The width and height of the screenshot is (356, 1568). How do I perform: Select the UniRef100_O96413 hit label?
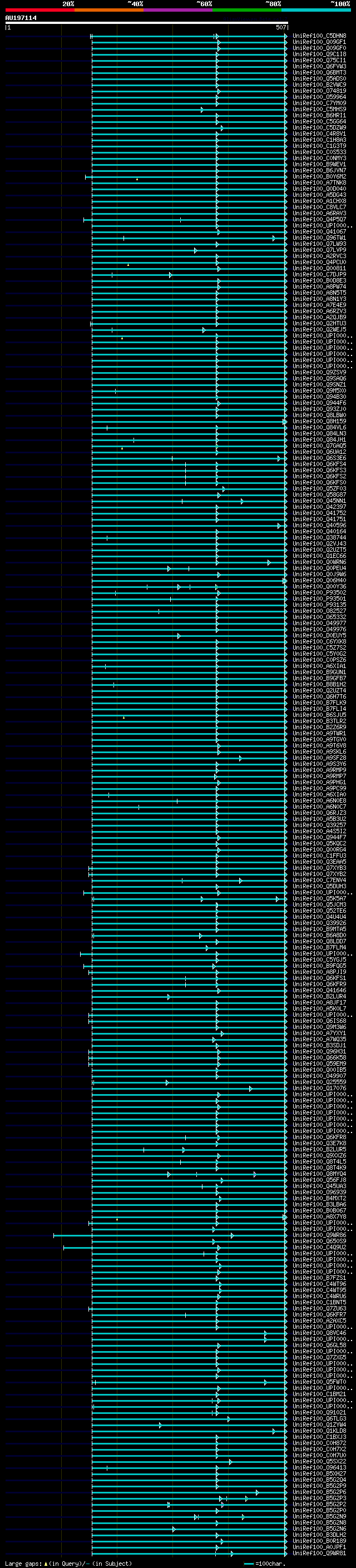click(319, 1467)
